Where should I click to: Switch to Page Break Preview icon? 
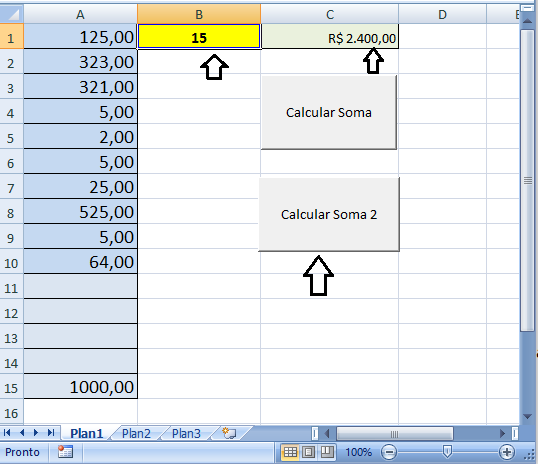[327, 452]
